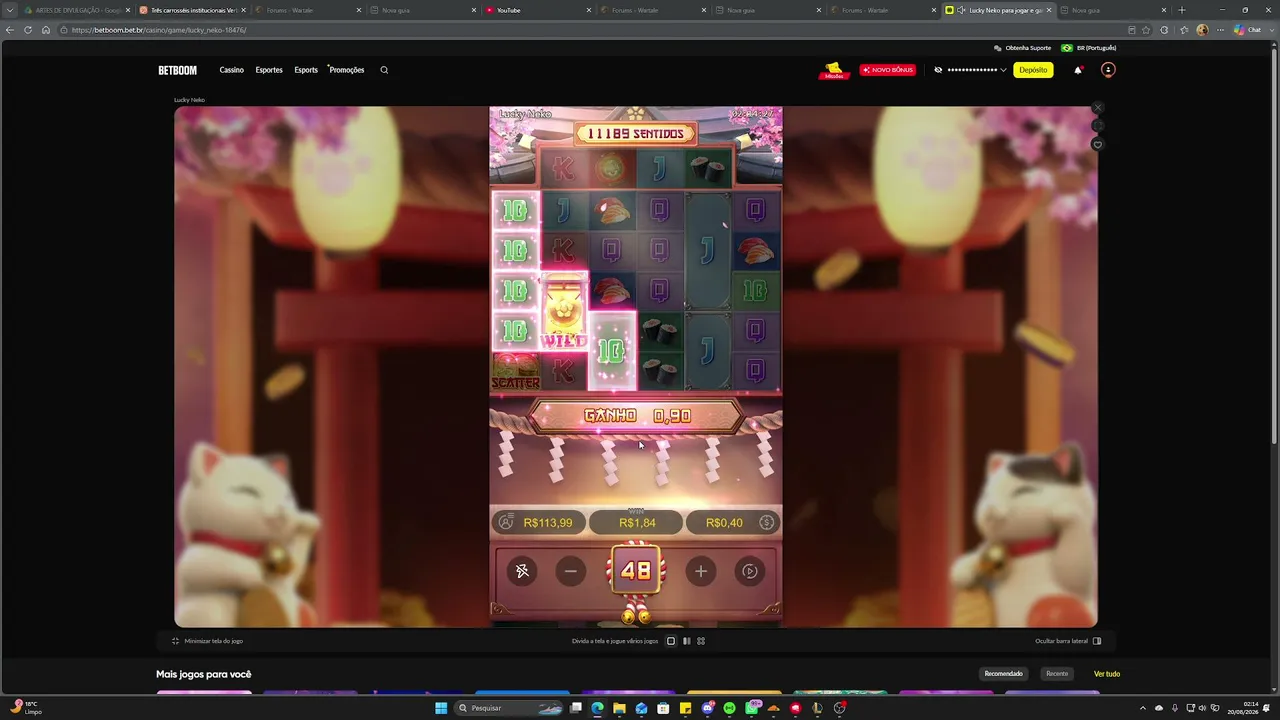The height and width of the screenshot is (720, 1280).
Task: Open the Windows Start menu
Action: click(441, 708)
